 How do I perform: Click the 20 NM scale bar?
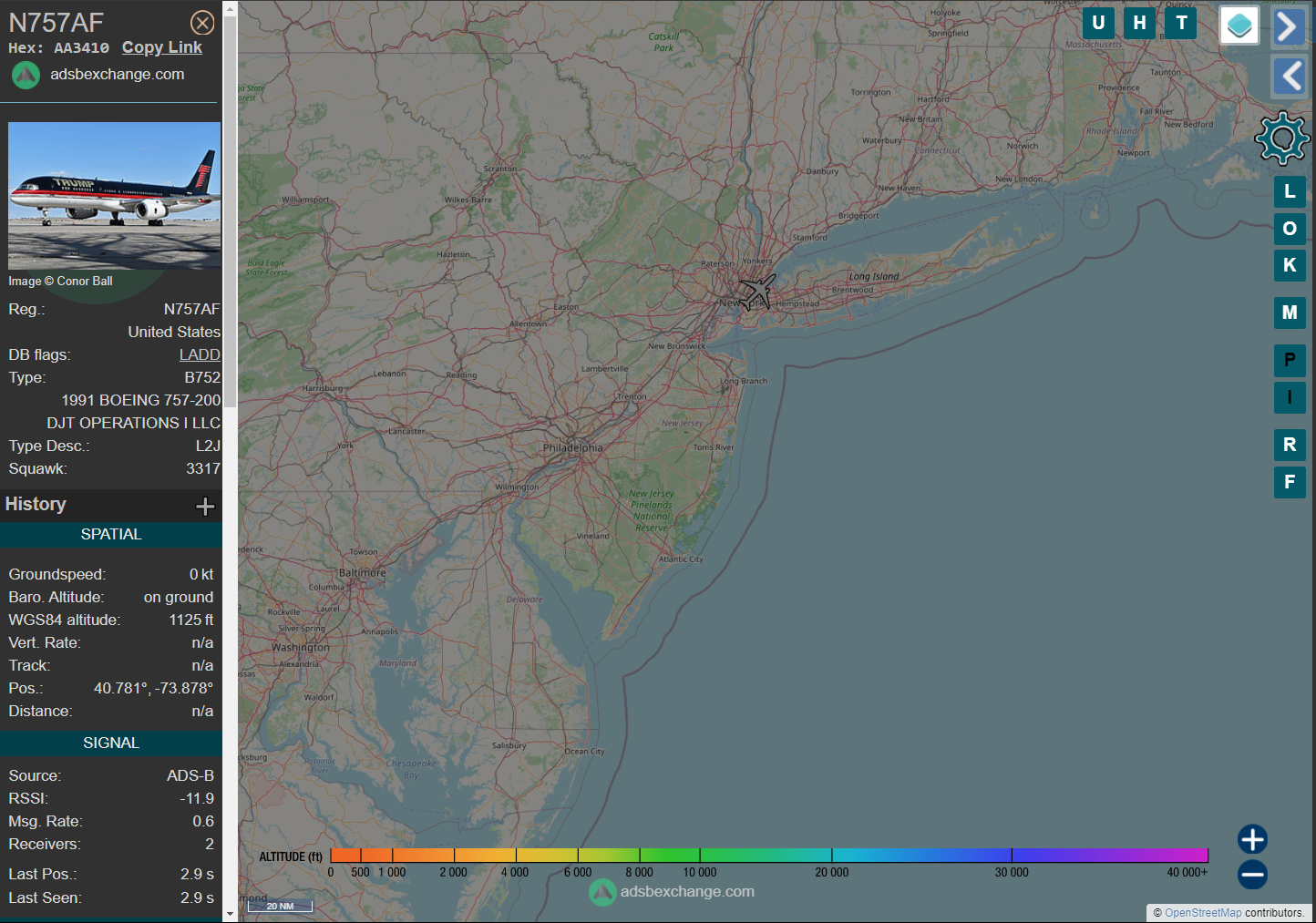[x=280, y=906]
